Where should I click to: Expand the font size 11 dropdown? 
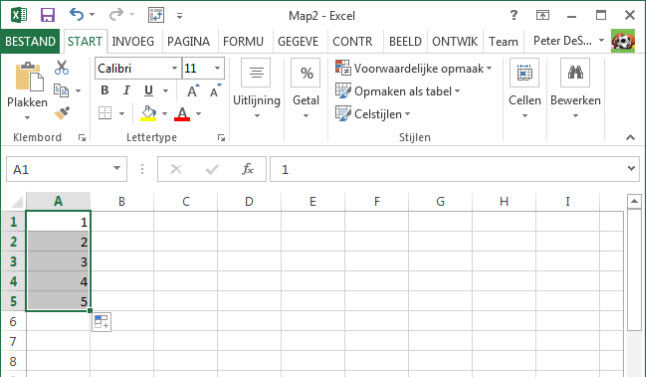pyautogui.click(x=217, y=68)
